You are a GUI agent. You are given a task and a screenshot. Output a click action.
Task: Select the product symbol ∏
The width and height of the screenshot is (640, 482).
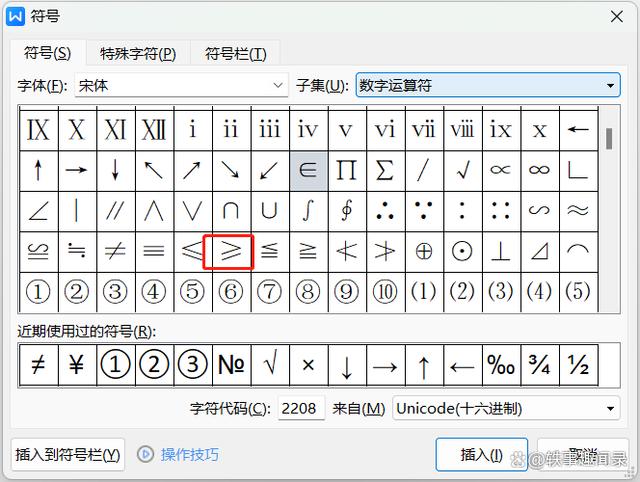347,171
